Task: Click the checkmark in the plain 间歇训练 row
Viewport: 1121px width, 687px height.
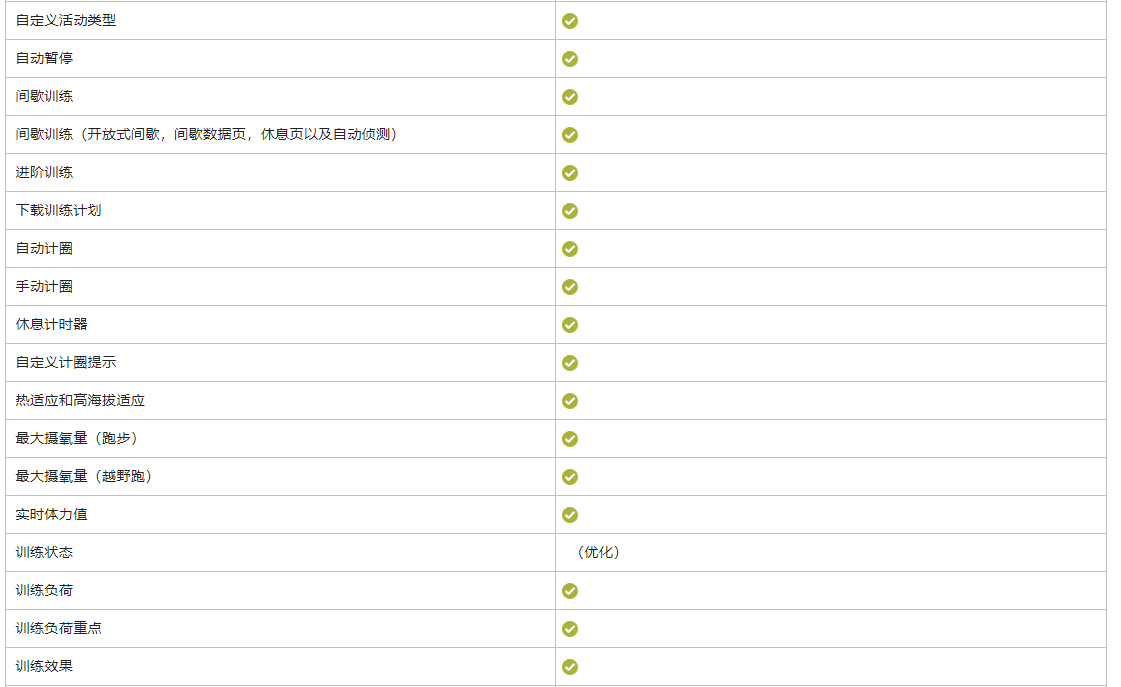Action: (x=570, y=97)
